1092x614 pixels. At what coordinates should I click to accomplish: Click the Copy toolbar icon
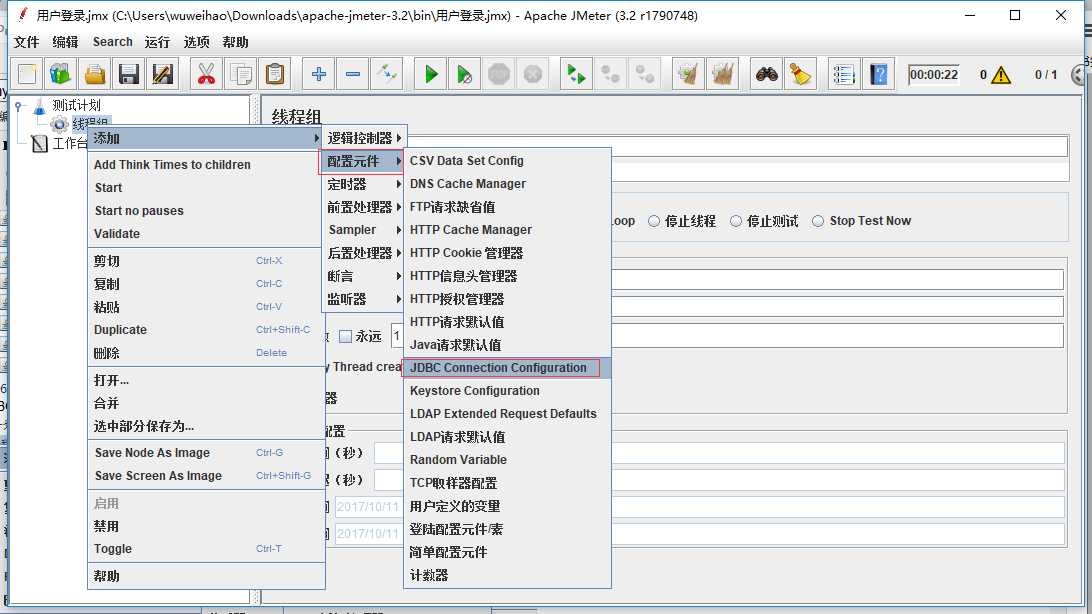point(241,74)
